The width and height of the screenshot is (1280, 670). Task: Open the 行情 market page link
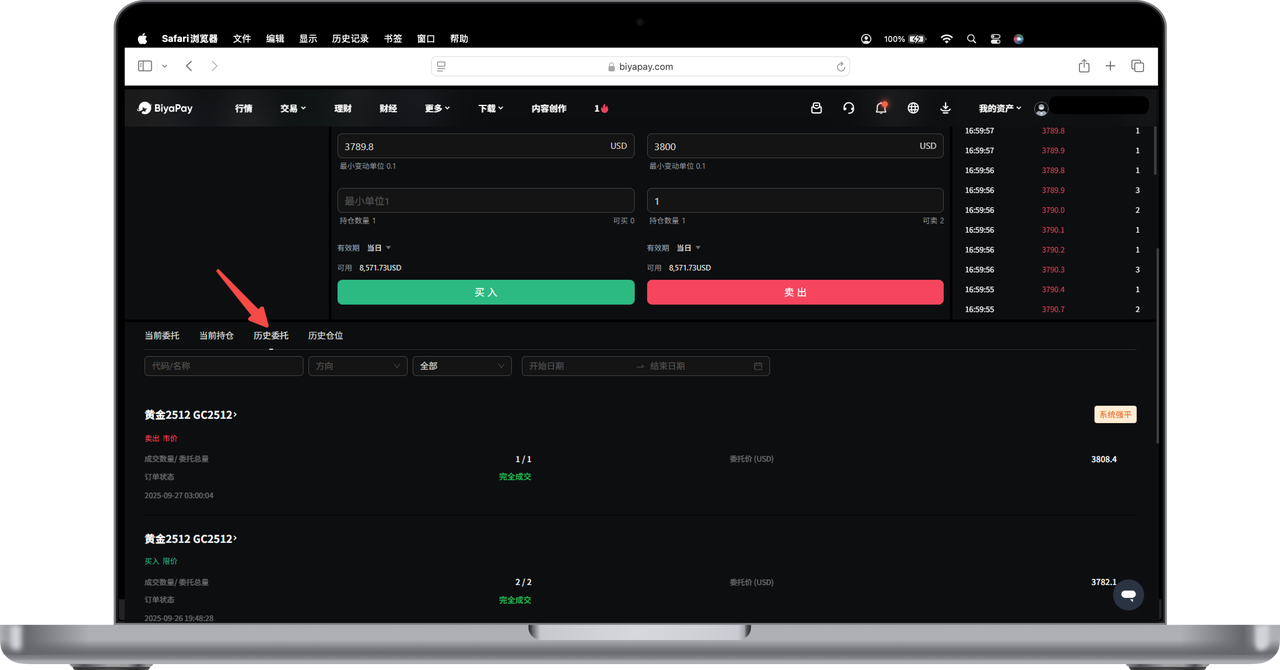tap(244, 108)
